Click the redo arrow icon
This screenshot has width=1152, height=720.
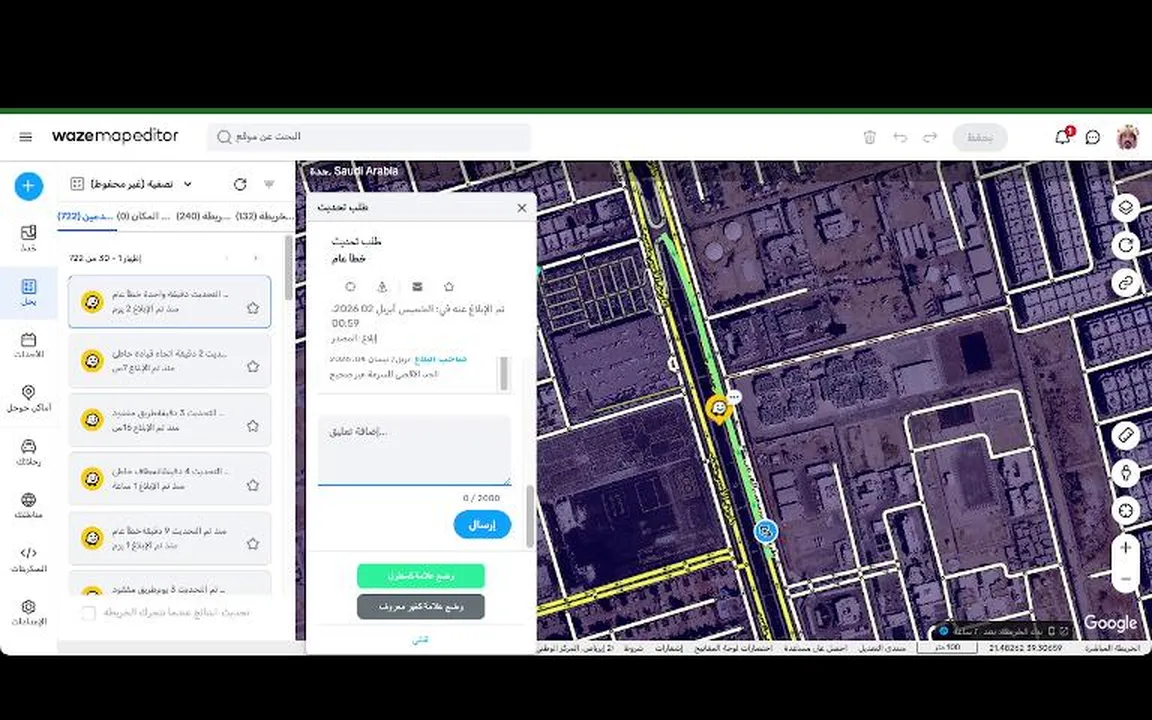(x=930, y=137)
